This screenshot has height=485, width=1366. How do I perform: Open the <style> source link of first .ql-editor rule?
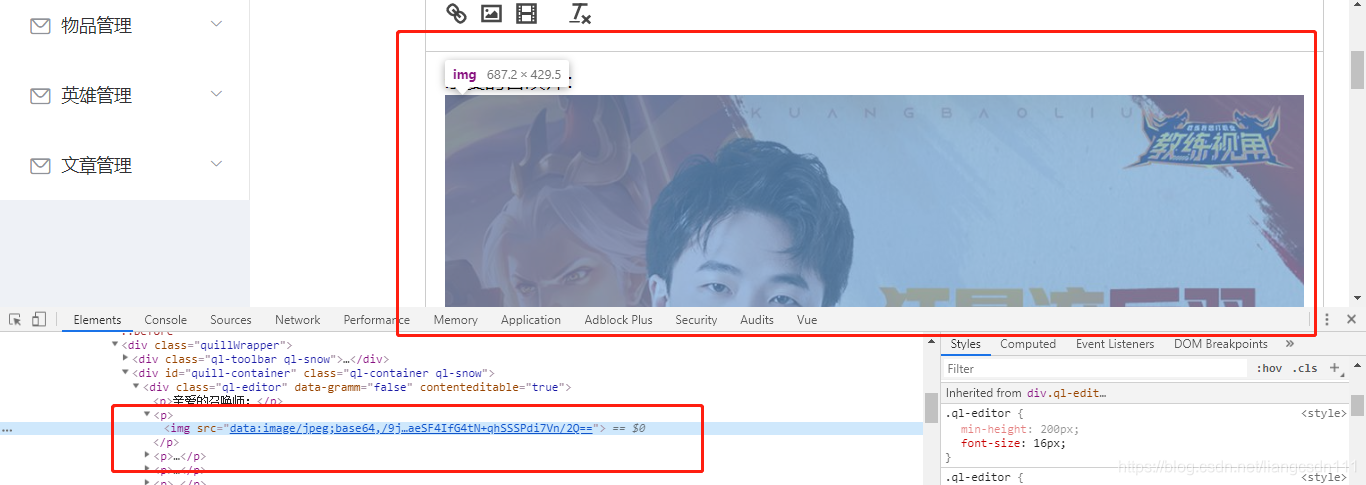click(x=1324, y=414)
